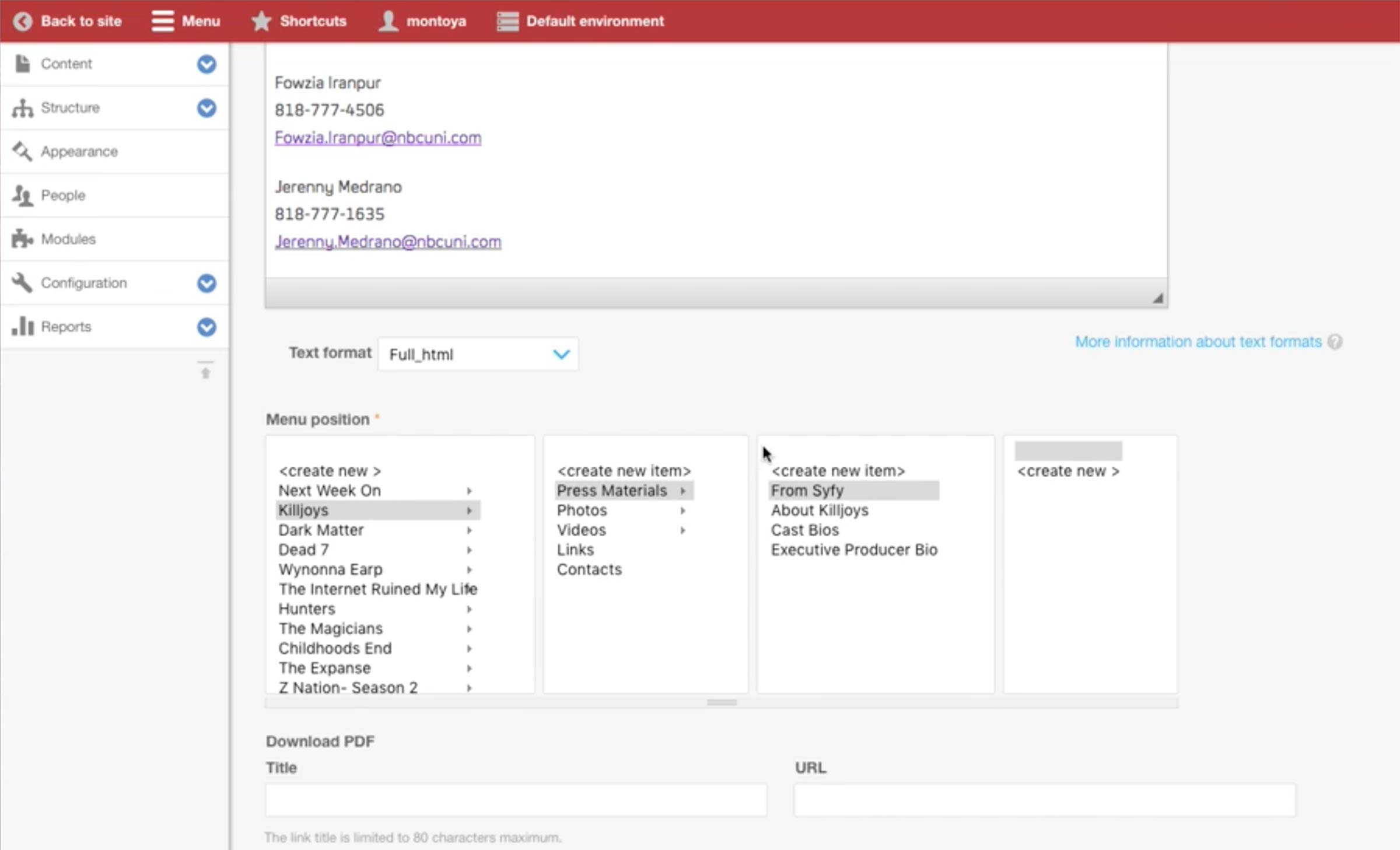Click the Shortcuts star icon
1400x850 pixels.
point(261,22)
